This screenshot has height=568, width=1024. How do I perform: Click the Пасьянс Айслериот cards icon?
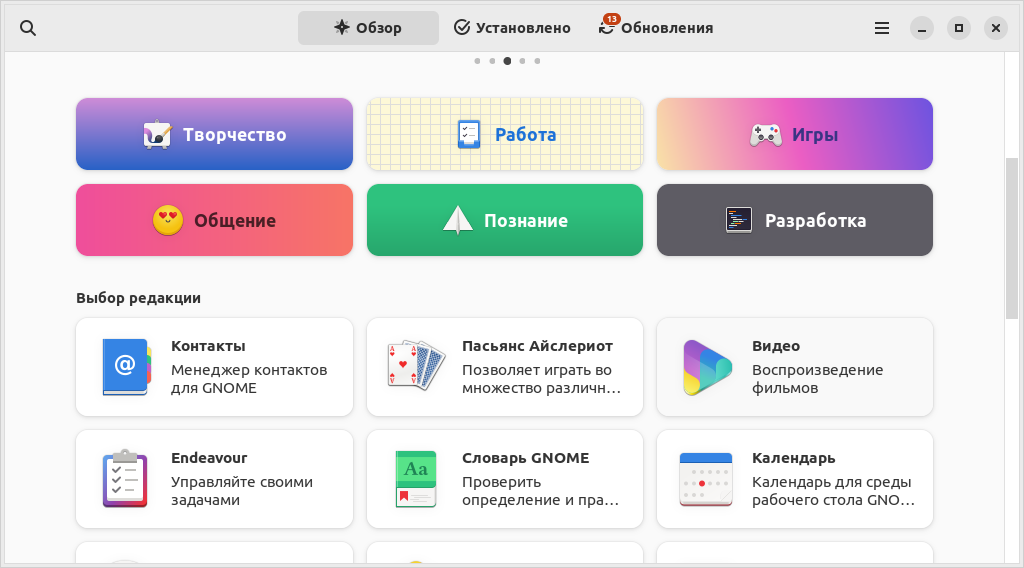pos(416,366)
